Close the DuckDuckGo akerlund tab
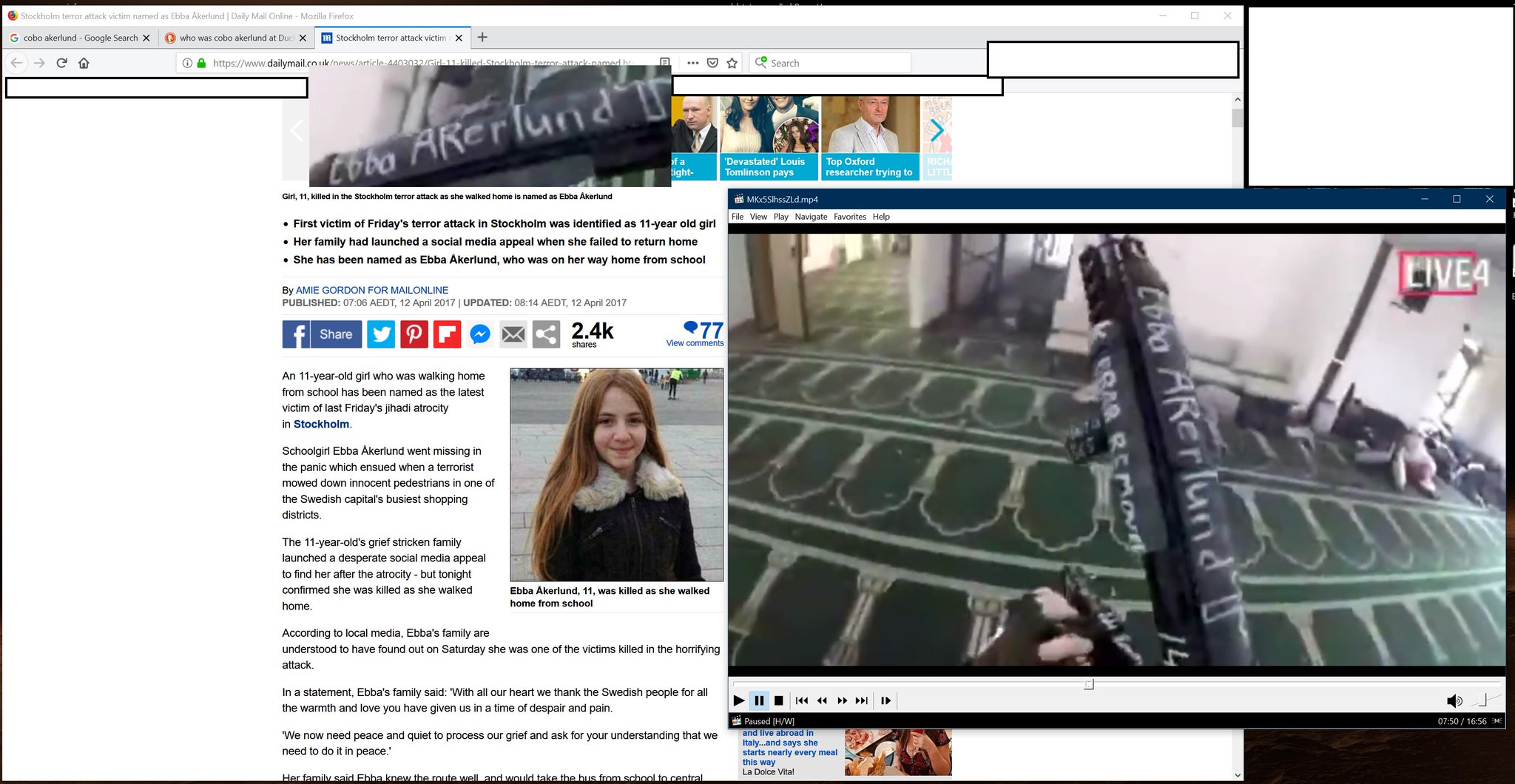Image resolution: width=1515 pixels, height=784 pixels. (x=303, y=38)
